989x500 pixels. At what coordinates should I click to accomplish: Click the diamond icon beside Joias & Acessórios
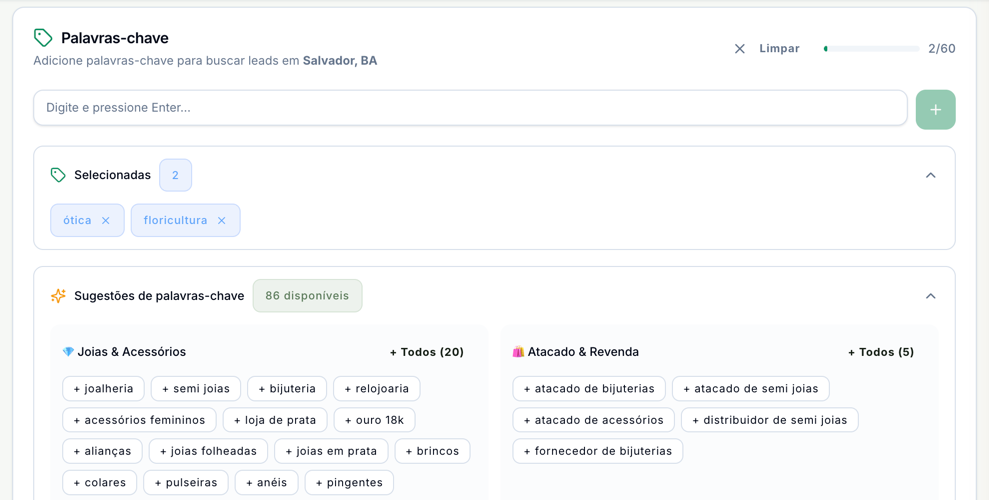[68, 352]
